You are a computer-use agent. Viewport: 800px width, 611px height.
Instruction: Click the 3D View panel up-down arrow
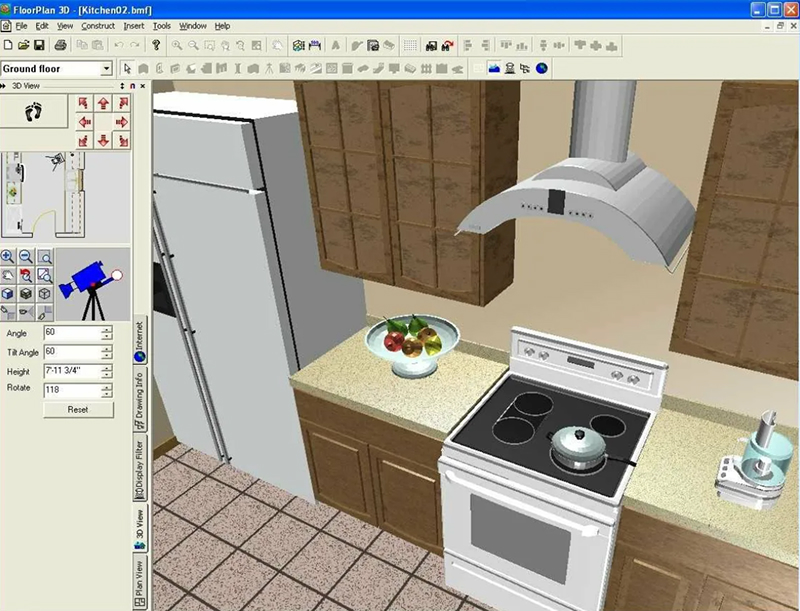pos(122,86)
